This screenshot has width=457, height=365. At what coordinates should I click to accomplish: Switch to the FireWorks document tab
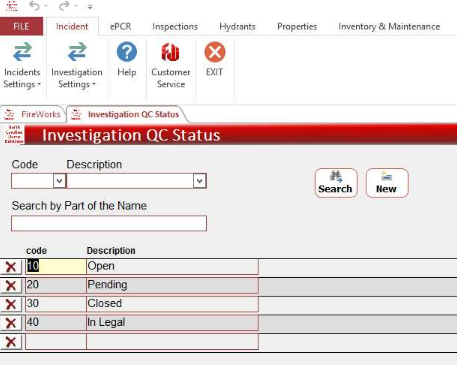pyautogui.click(x=33, y=114)
